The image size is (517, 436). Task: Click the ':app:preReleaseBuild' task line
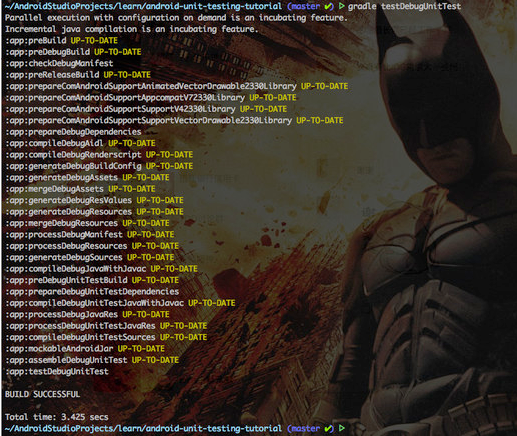click(78, 75)
